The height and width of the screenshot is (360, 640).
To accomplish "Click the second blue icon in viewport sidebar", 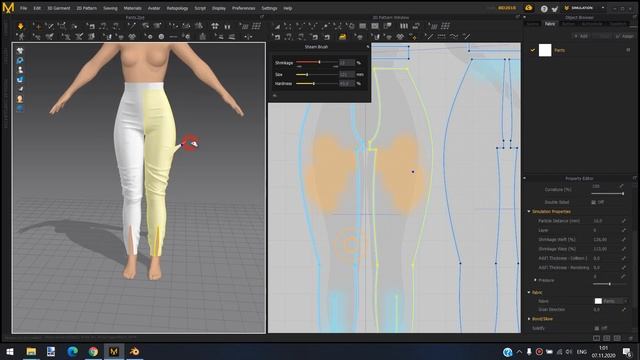I will coord(20,60).
